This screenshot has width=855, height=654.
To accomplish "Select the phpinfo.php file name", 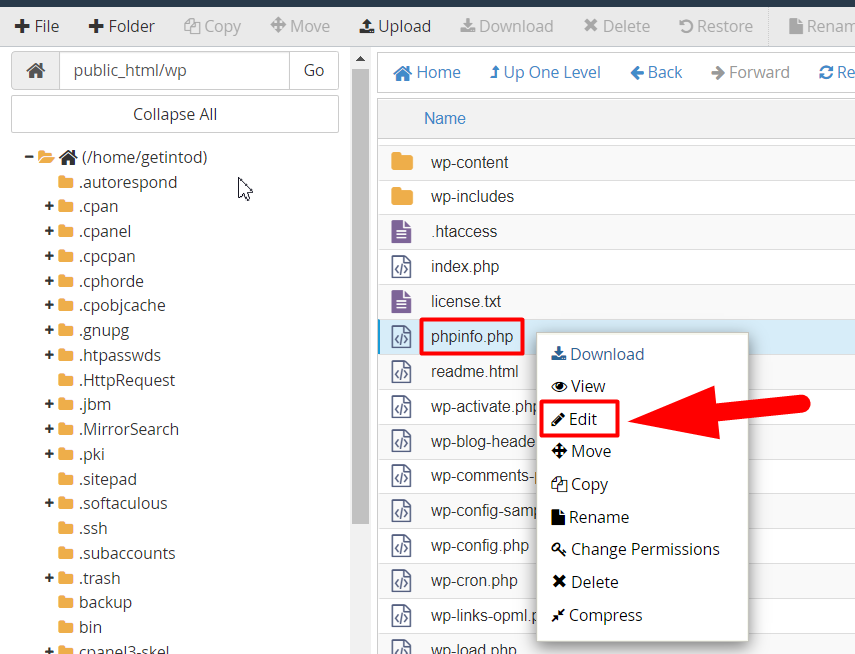I will [x=472, y=337].
